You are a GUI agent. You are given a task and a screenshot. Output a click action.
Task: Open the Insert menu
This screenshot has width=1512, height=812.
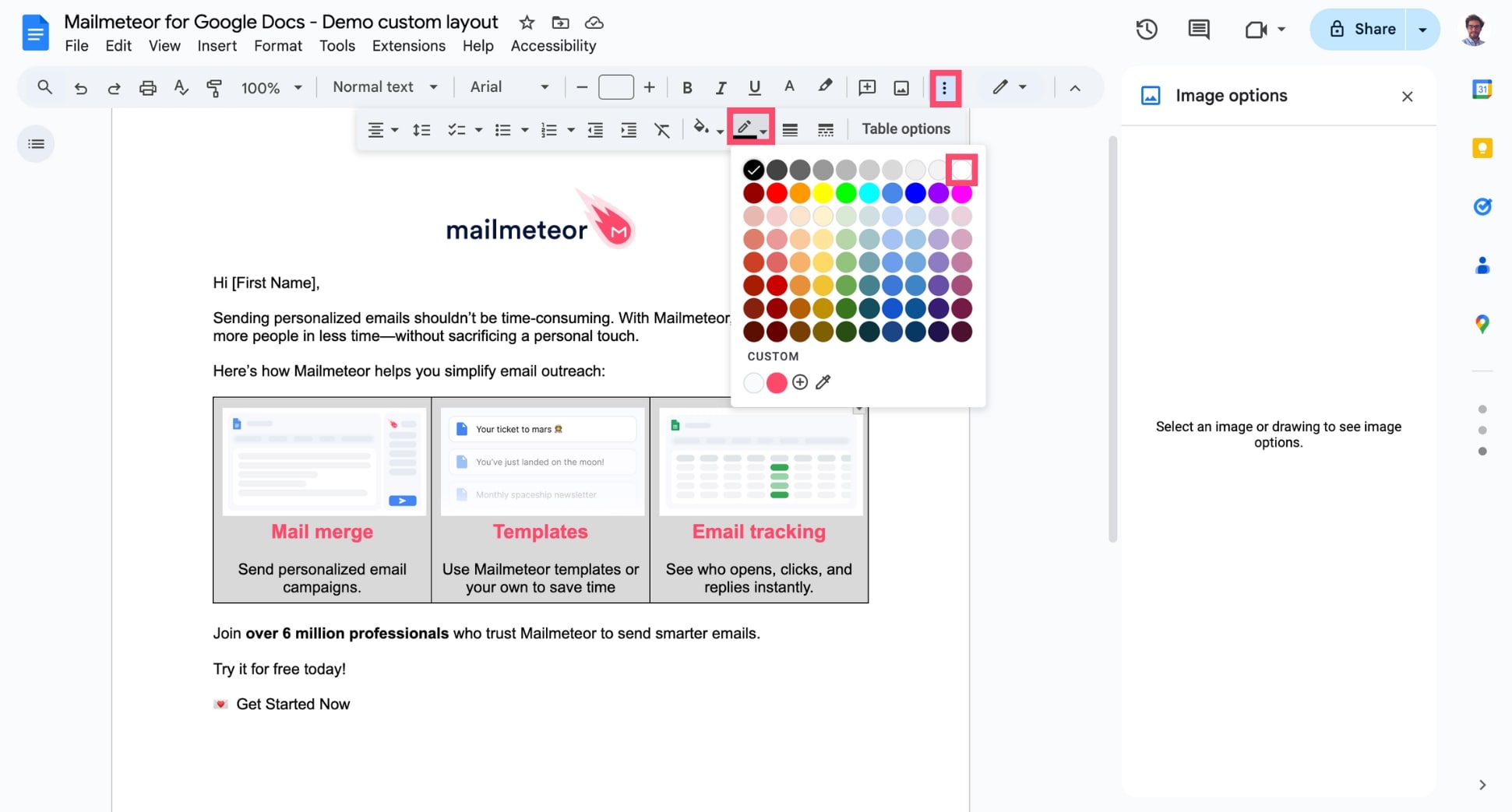pyautogui.click(x=217, y=46)
